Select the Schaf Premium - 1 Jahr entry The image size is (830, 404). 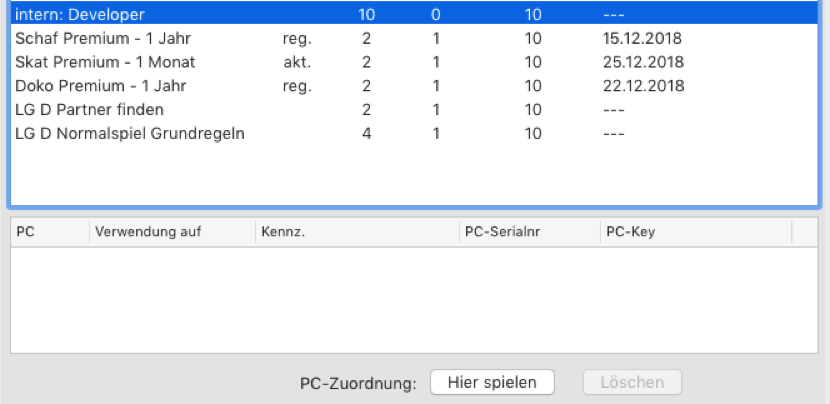[x=104, y=39]
